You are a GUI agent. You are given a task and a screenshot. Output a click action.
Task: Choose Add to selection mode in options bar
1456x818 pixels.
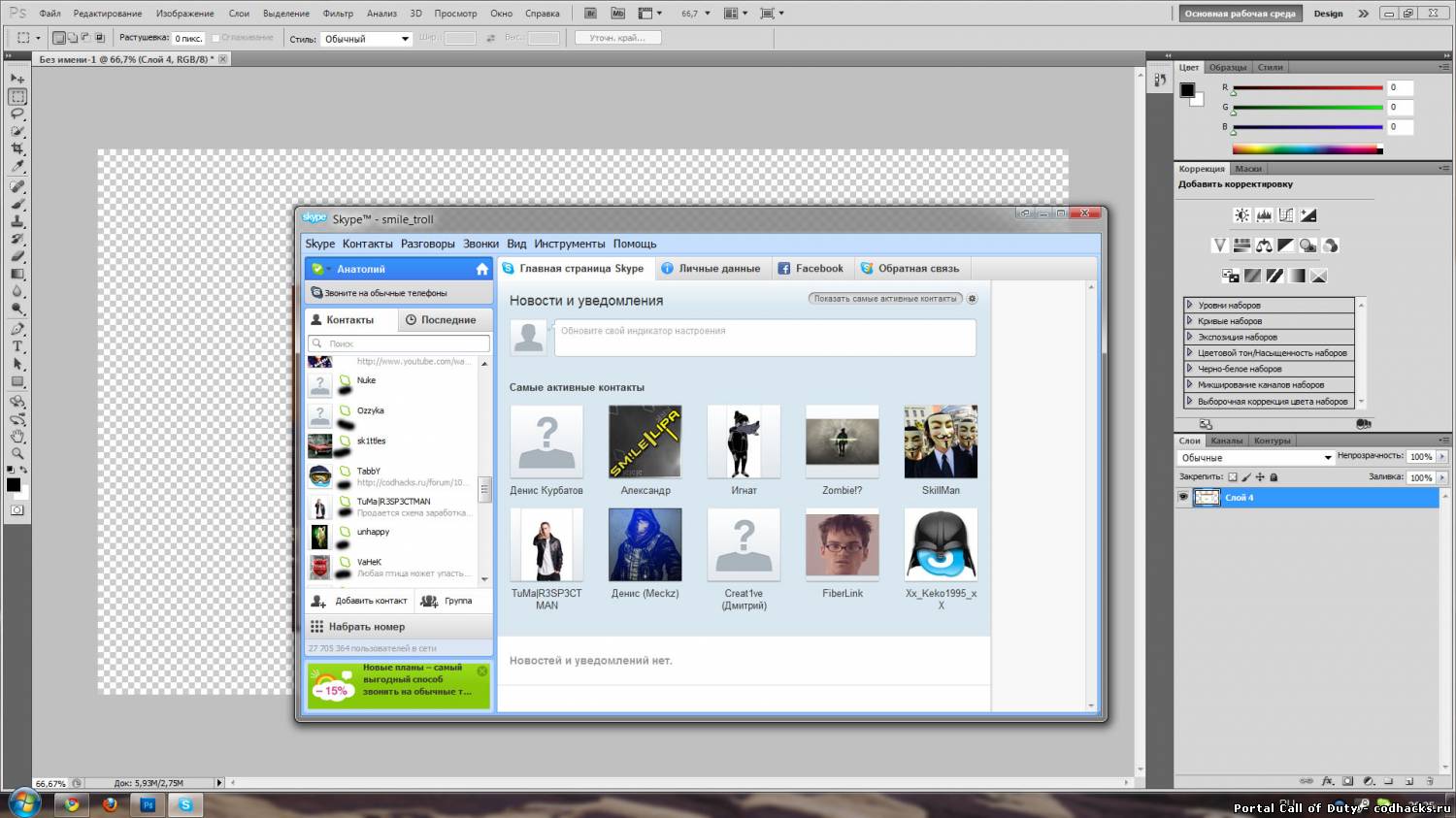(x=73, y=39)
